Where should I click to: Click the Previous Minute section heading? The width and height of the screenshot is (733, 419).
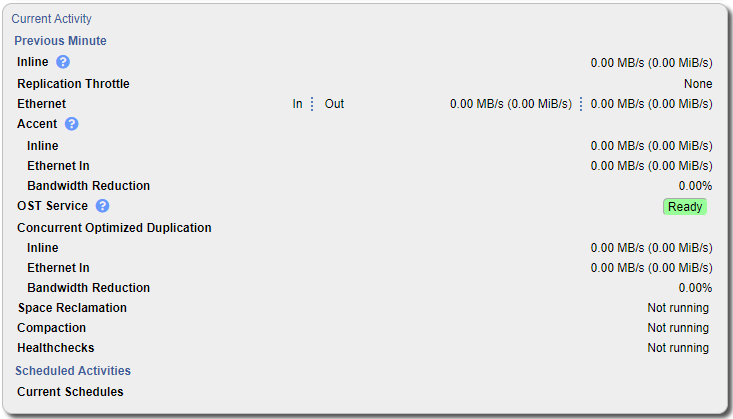tap(60, 41)
